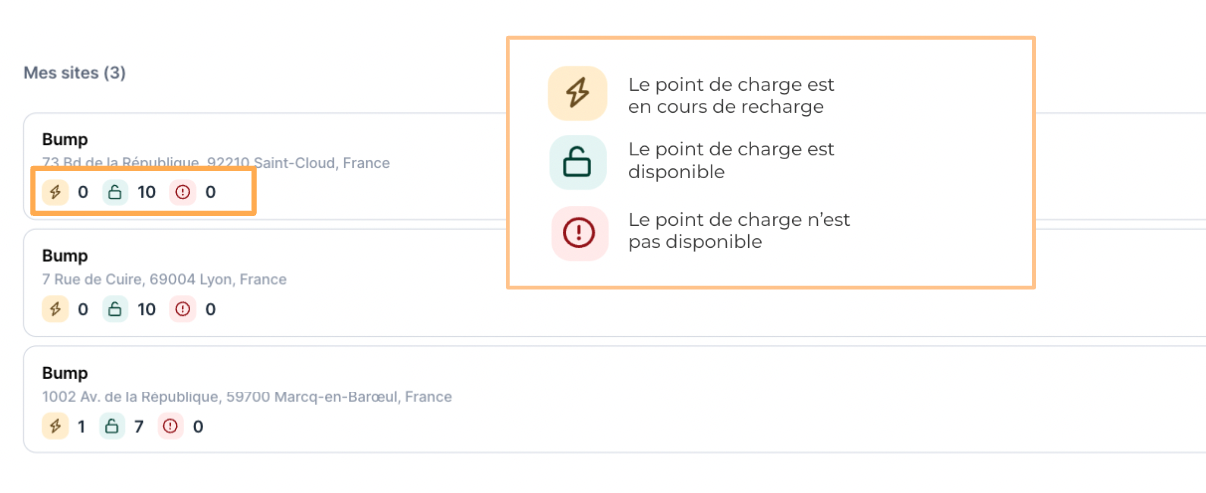This screenshot has width=1206, height=493.
Task: Click the "Mes sites (3)" heading
Action: (x=74, y=73)
